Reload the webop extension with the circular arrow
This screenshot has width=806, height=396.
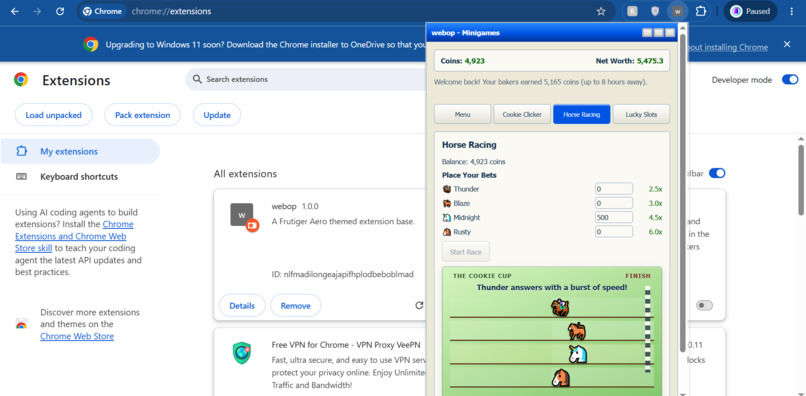419,305
